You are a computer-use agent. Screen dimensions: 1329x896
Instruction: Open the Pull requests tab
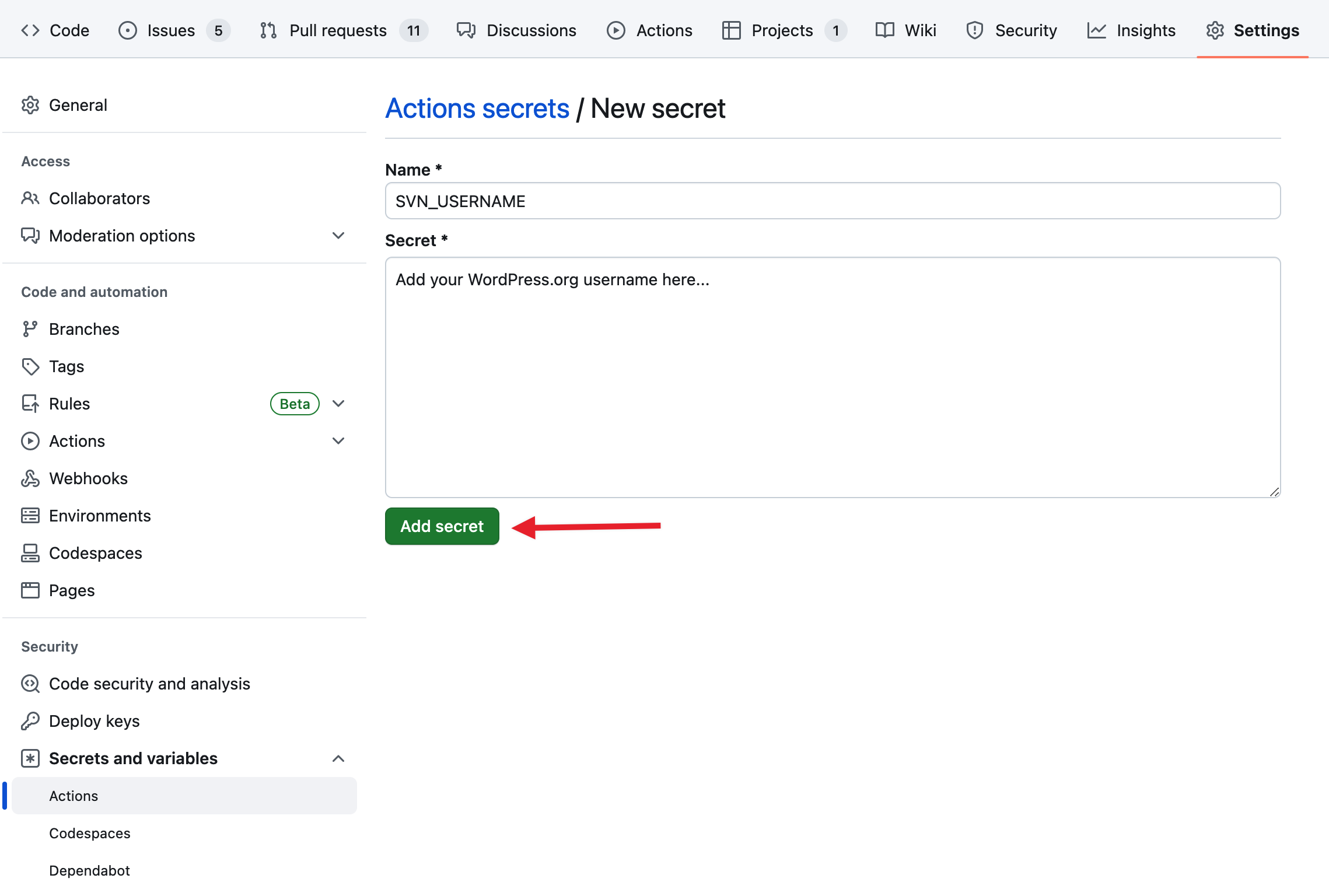338,30
